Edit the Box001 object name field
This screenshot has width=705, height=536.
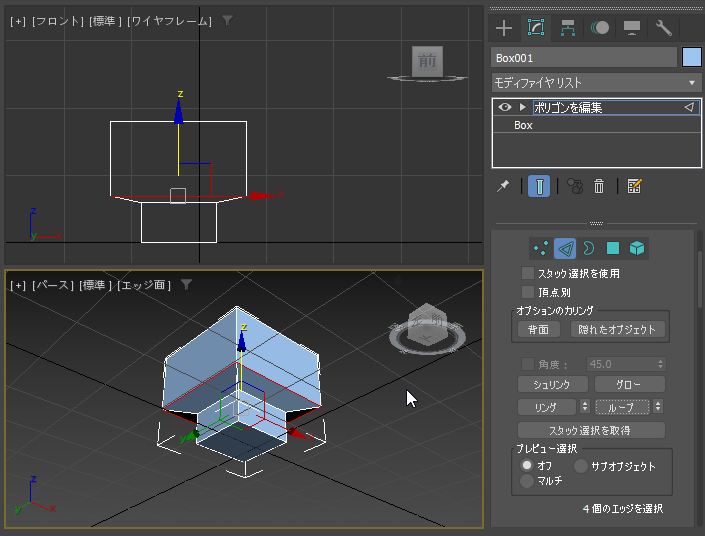[x=584, y=58]
